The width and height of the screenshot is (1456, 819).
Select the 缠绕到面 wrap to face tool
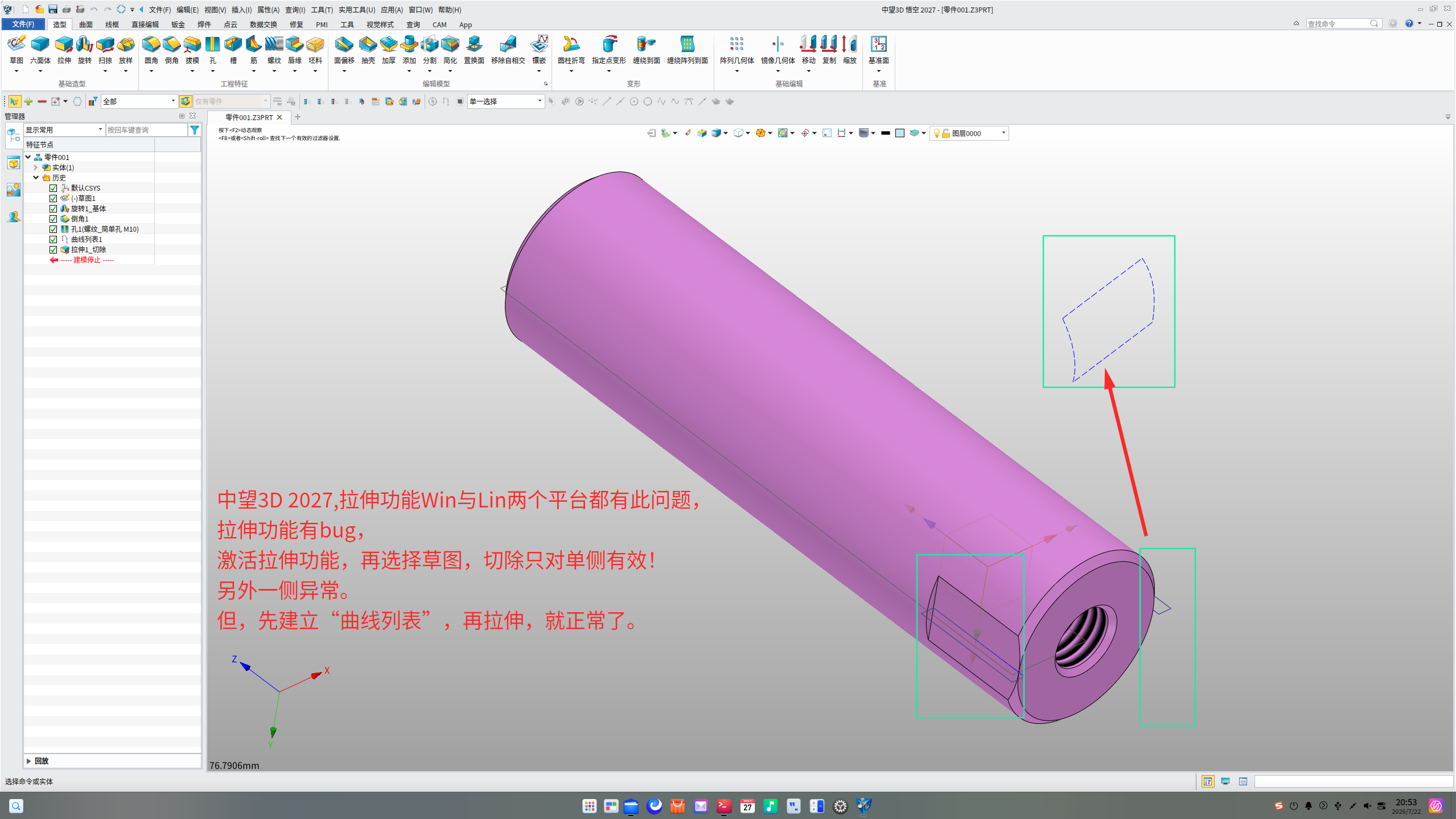click(x=647, y=50)
